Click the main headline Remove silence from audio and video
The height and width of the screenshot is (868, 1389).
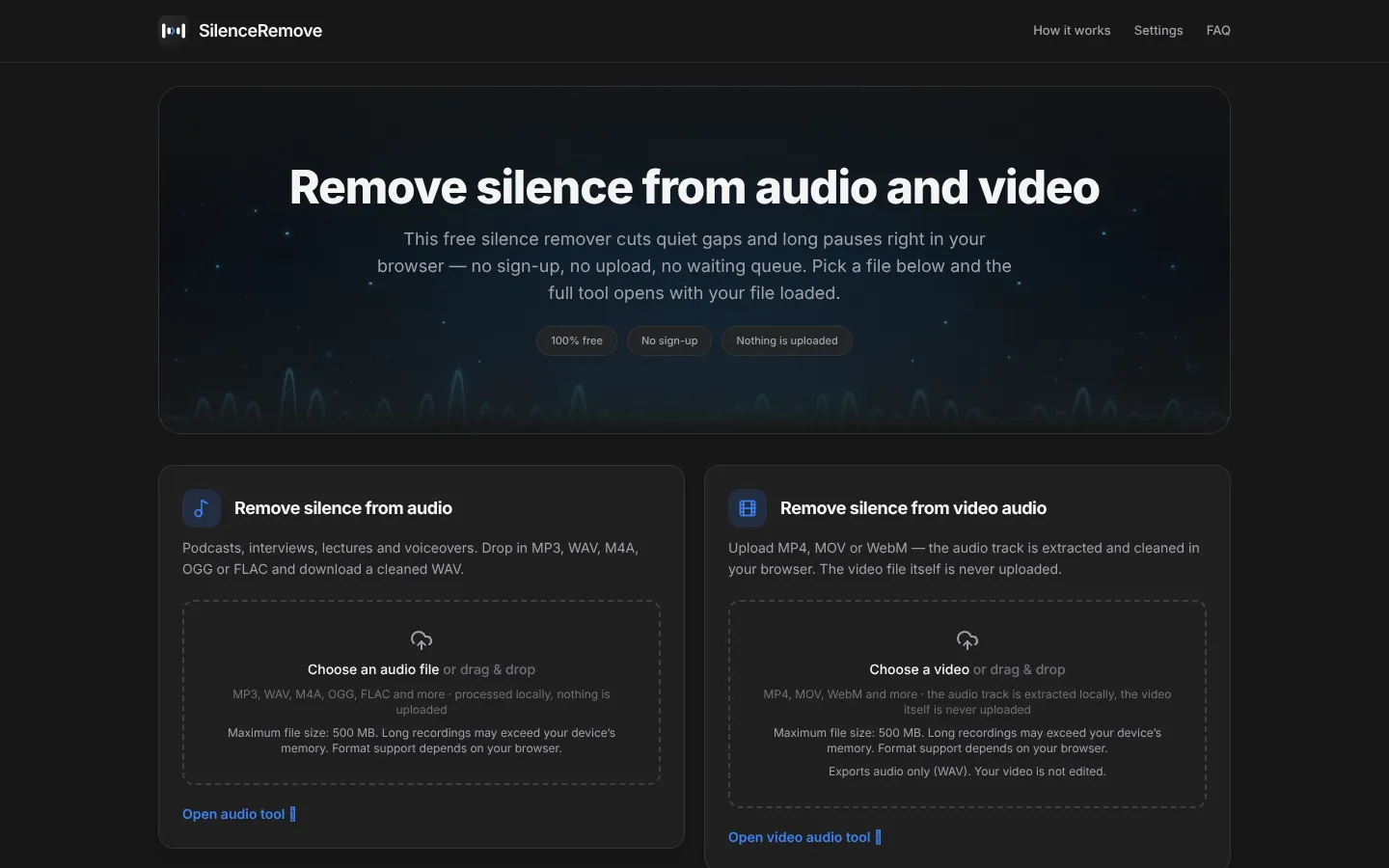(x=694, y=187)
